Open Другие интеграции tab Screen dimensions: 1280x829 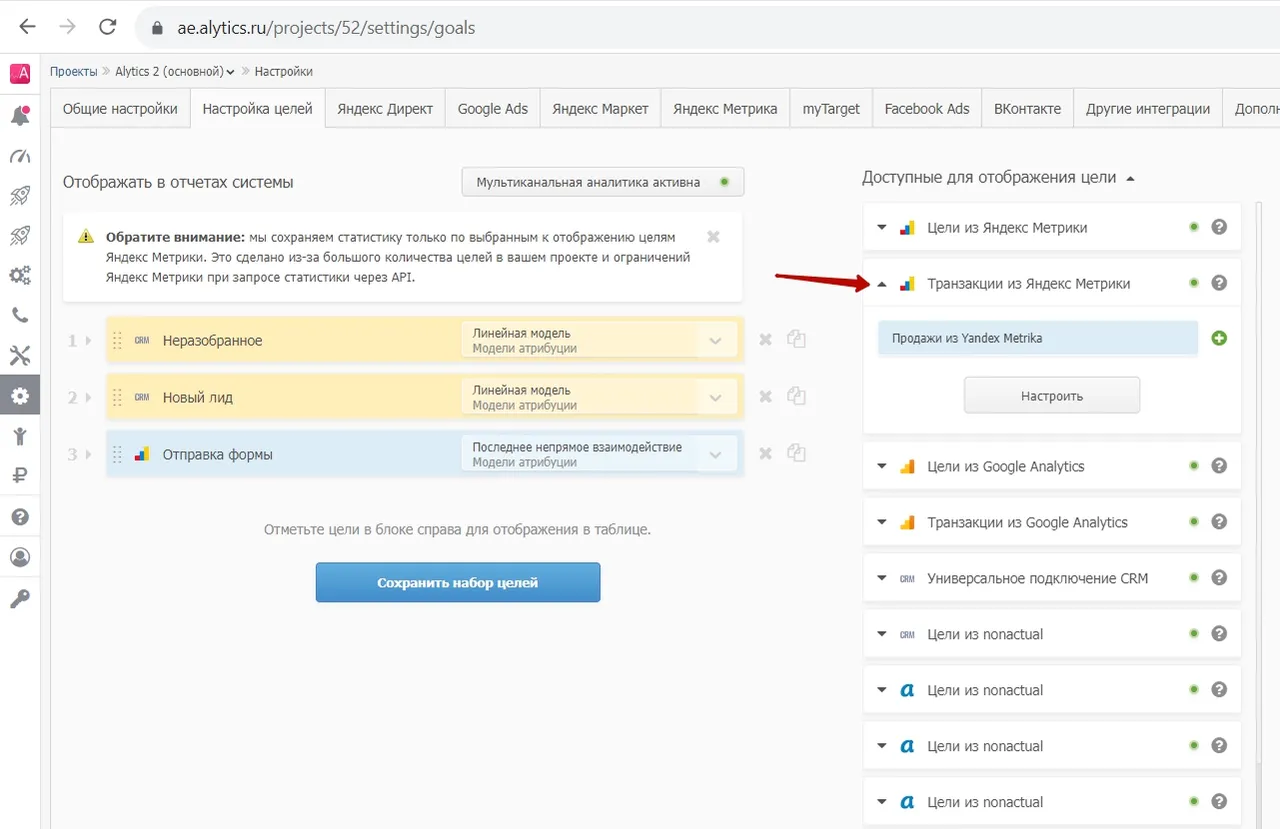click(x=1148, y=109)
